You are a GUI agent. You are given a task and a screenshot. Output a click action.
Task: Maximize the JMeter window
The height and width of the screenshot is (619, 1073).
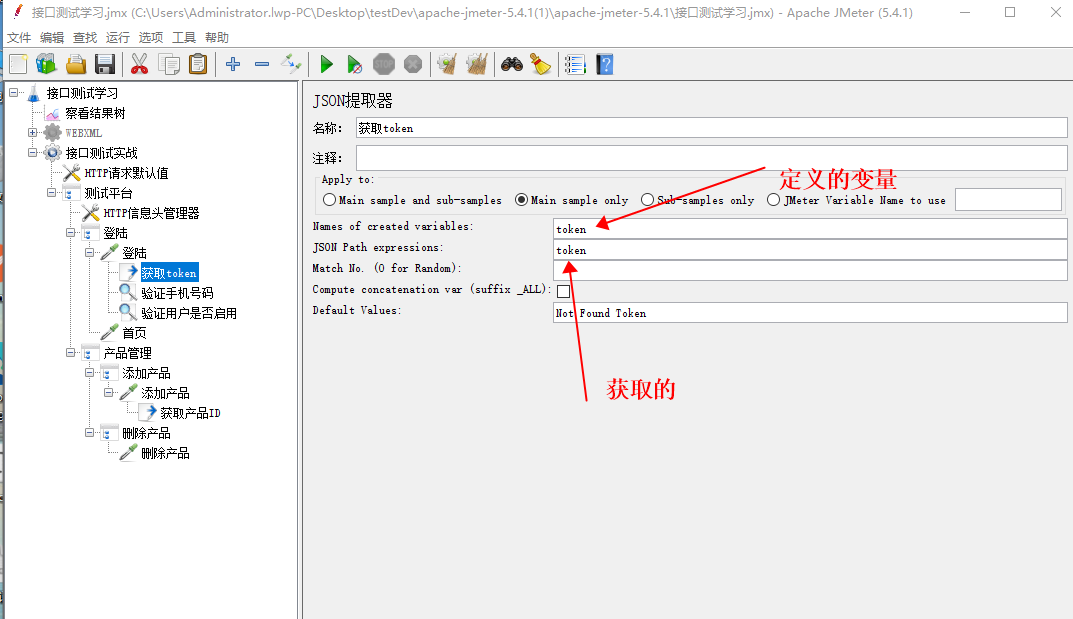tap(1010, 12)
